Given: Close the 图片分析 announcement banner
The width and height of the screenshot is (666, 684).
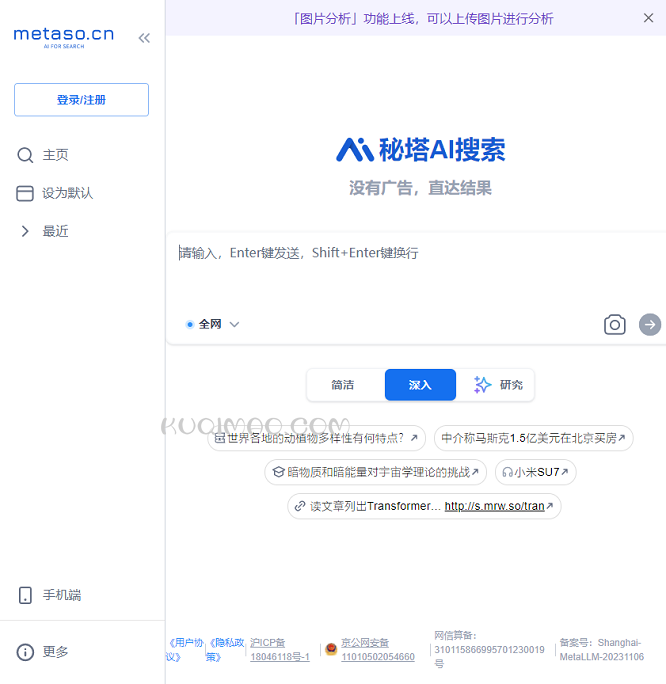Looking at the screenshot, I should (x=649, y=18).
